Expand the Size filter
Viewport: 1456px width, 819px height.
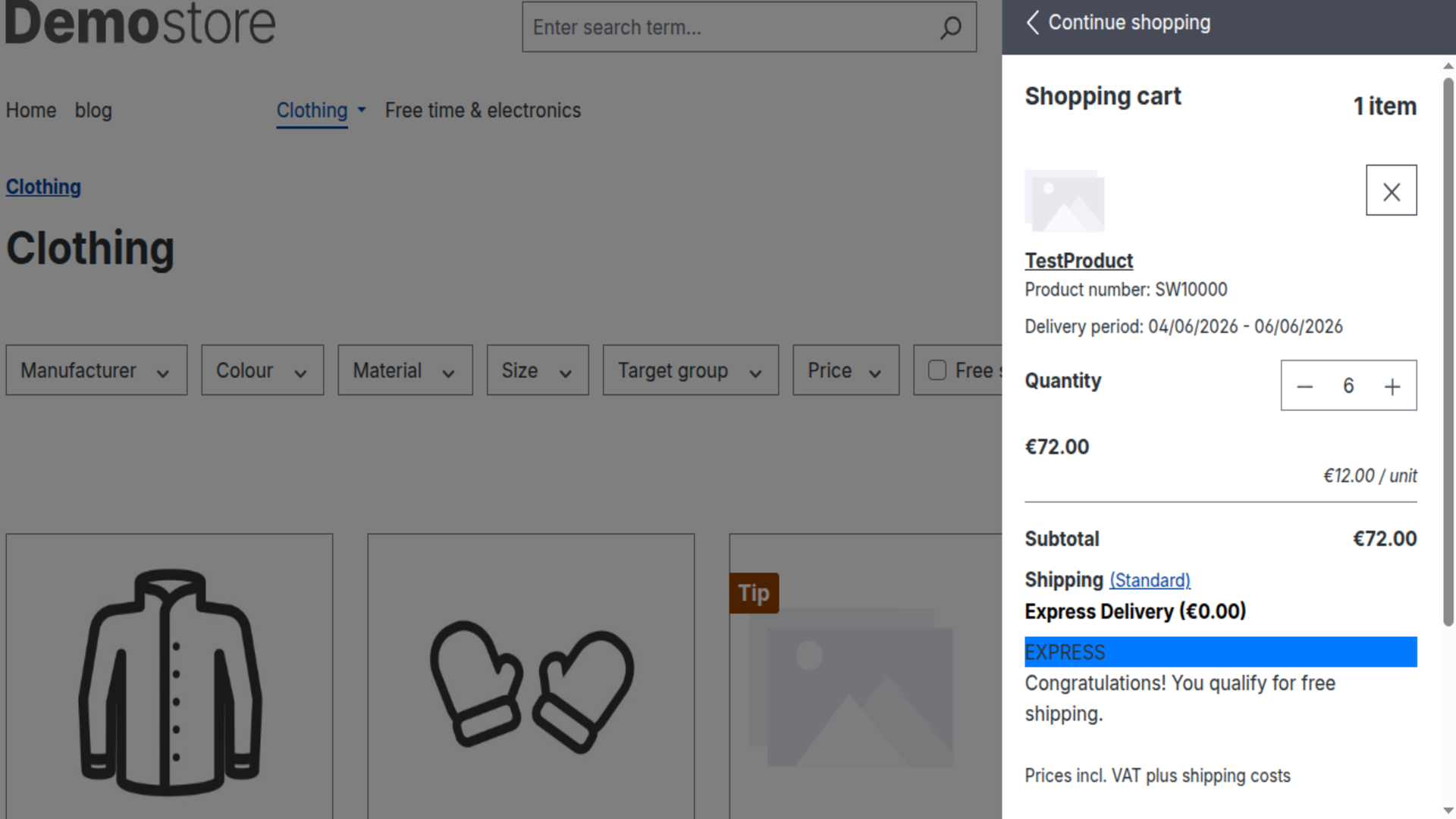(x=538, y=370)
